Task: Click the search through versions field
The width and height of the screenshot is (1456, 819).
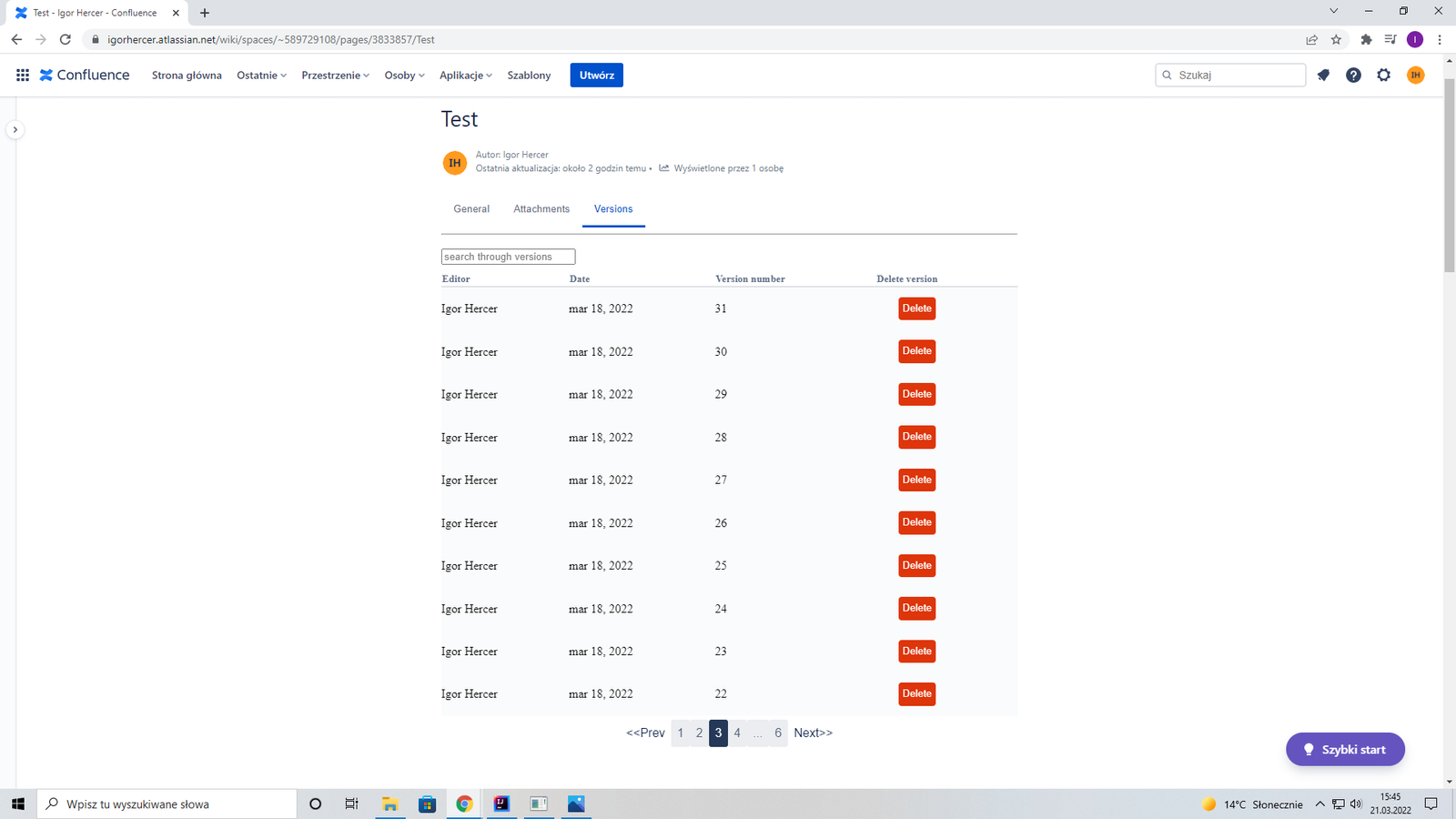Action: click(x=508, y=257)
